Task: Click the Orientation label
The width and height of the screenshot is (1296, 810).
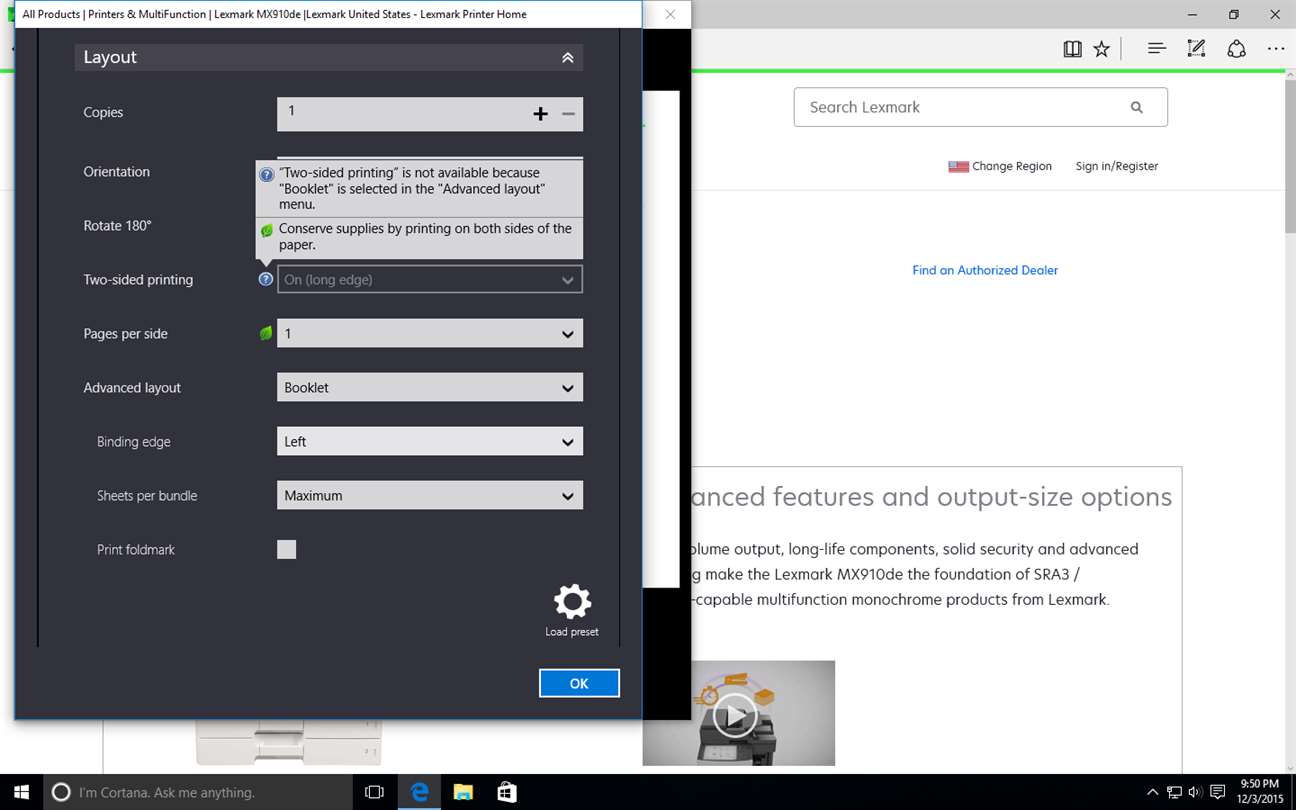Action: pos(117,172)
